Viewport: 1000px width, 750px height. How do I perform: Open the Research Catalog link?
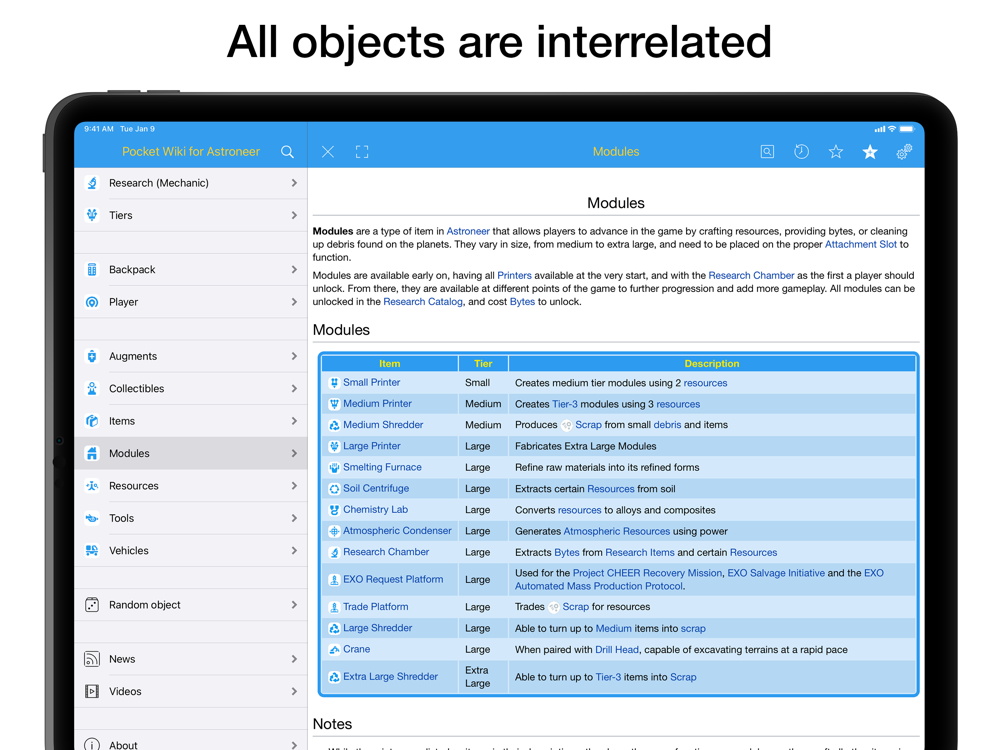point(423,302)
